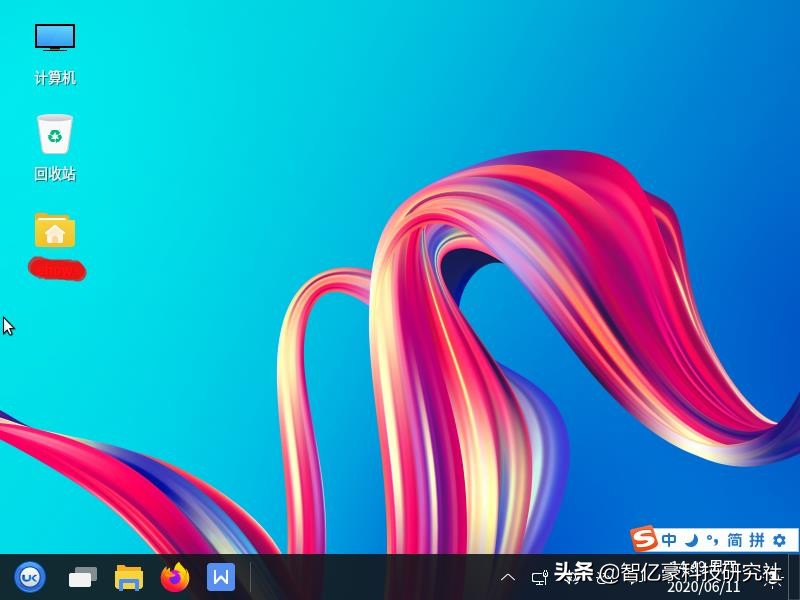Viewport: 800px width, 600px height.
Task: Open Sogou input settings gear
Action: (x=779, y=540)
